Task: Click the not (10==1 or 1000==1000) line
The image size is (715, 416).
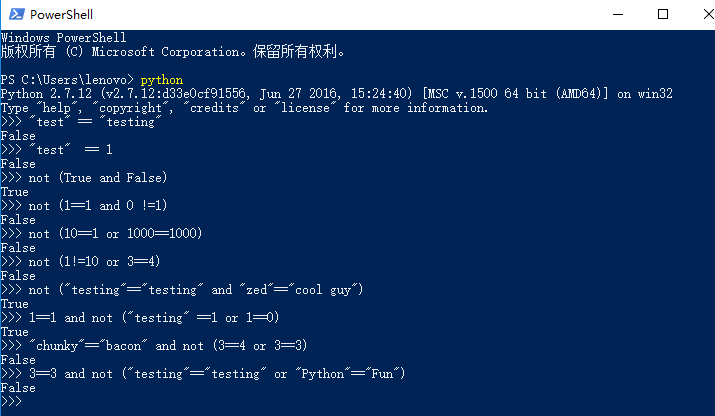Action: tap(115, 234)
